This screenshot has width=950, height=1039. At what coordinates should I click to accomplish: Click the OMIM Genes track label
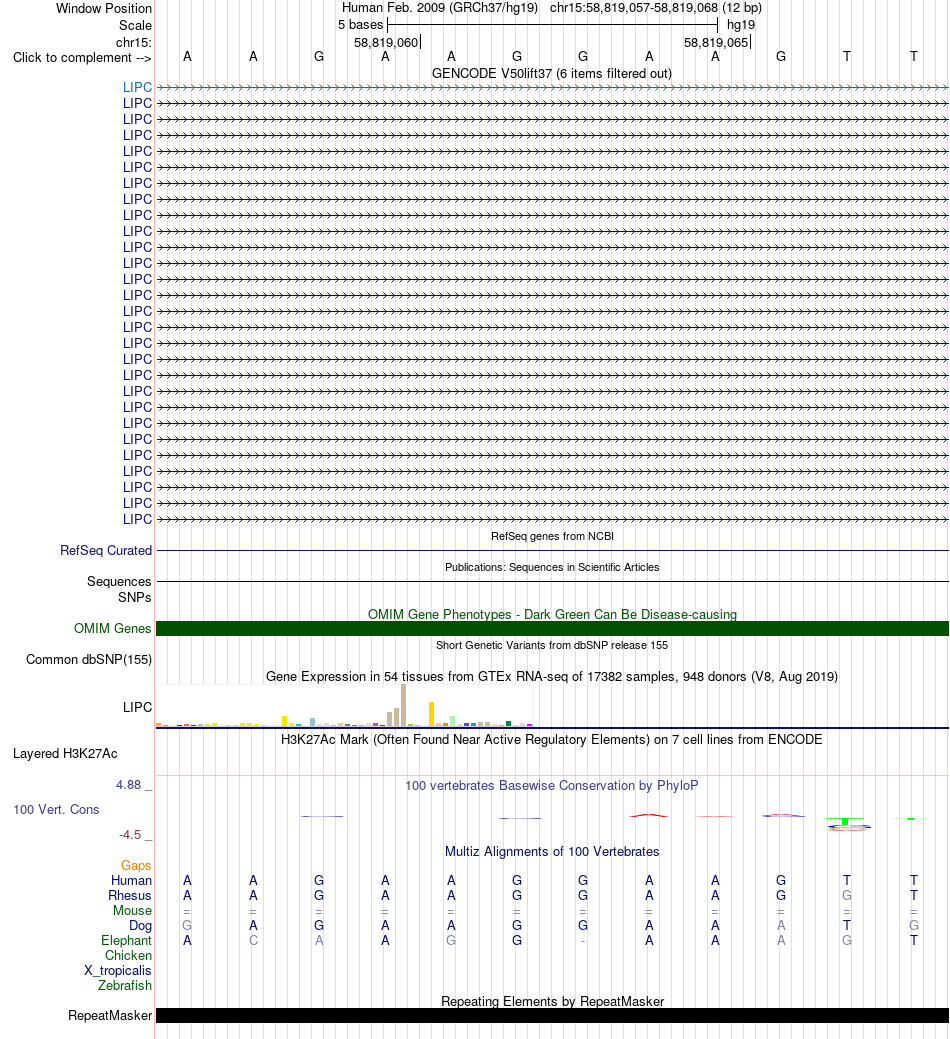[113, 628]
